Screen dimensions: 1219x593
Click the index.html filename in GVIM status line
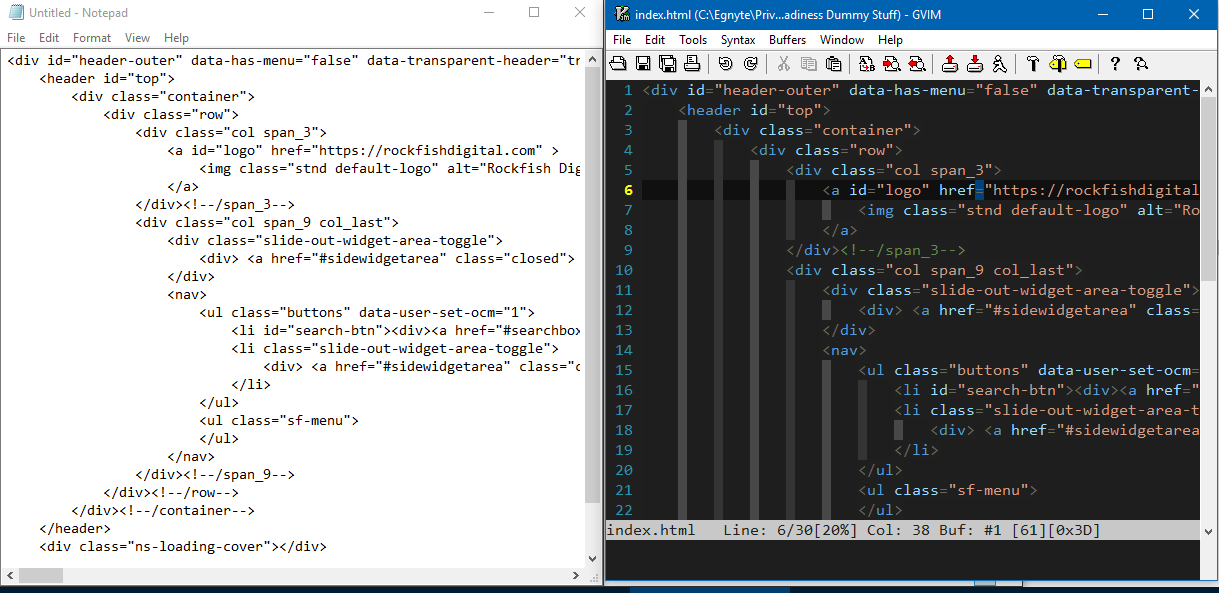pyautogui.click(x=651, y=530)
